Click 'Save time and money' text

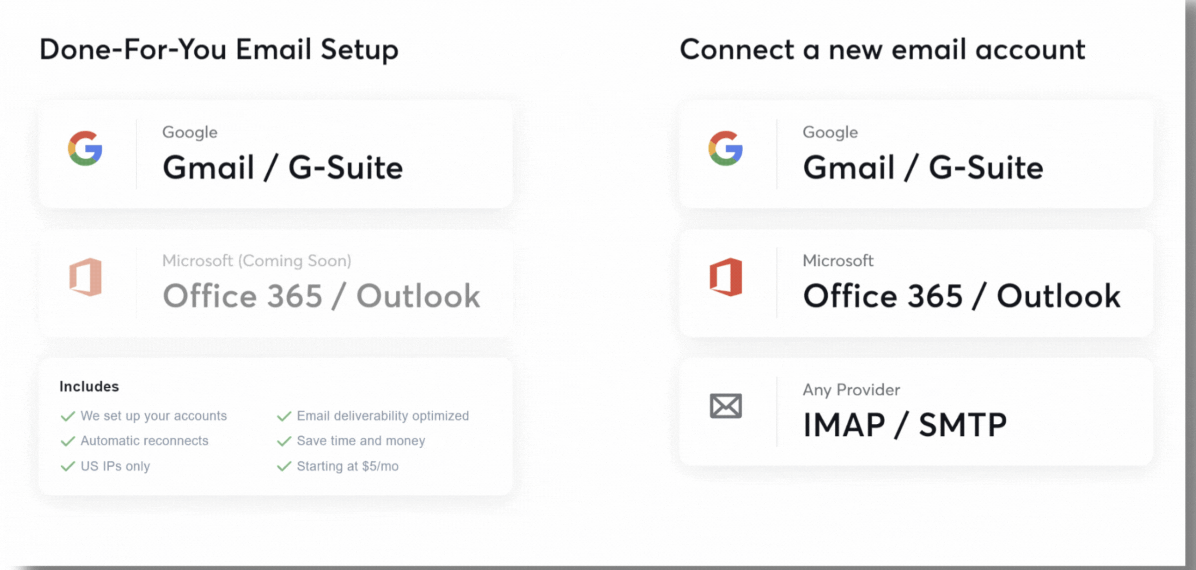point(361,441)
